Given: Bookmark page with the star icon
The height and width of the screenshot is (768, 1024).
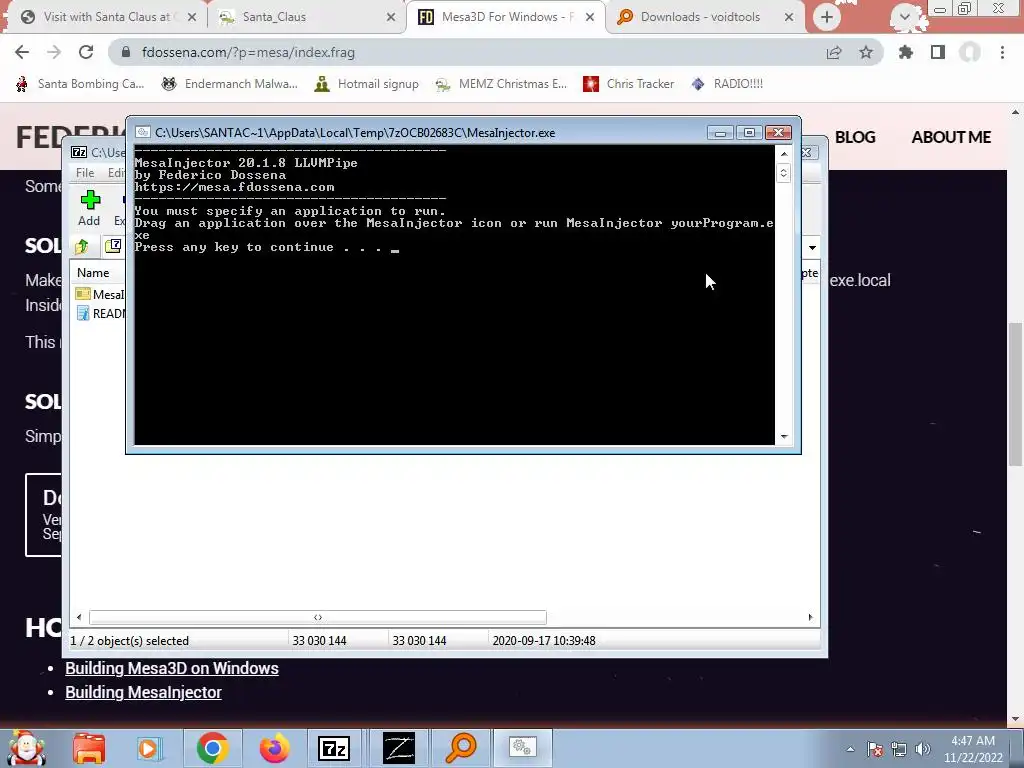Looking at the screenshot, I should tap(866, 52).
